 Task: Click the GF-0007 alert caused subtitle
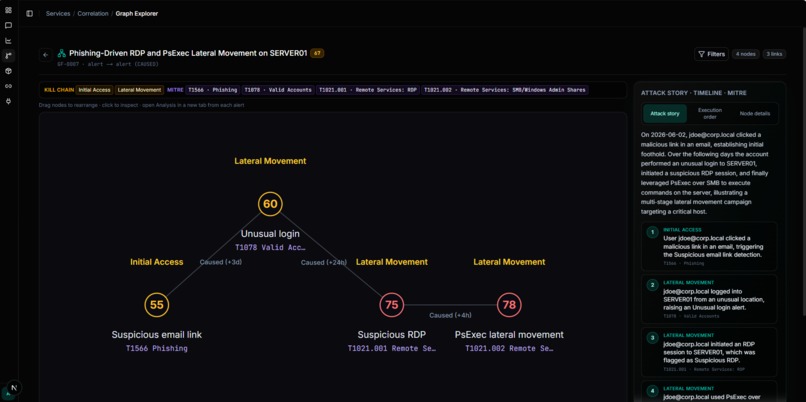(x=107, y=64)
